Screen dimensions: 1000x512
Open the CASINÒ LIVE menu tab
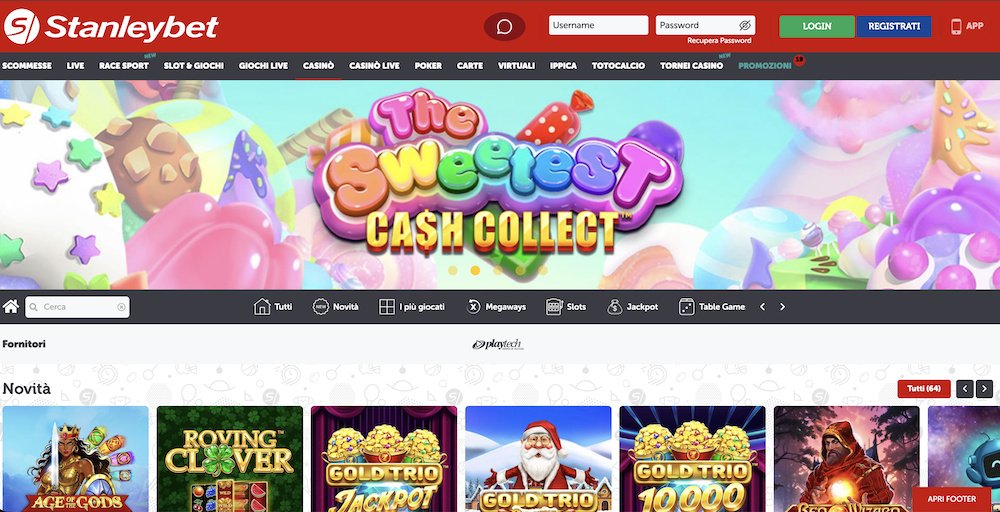374,66
